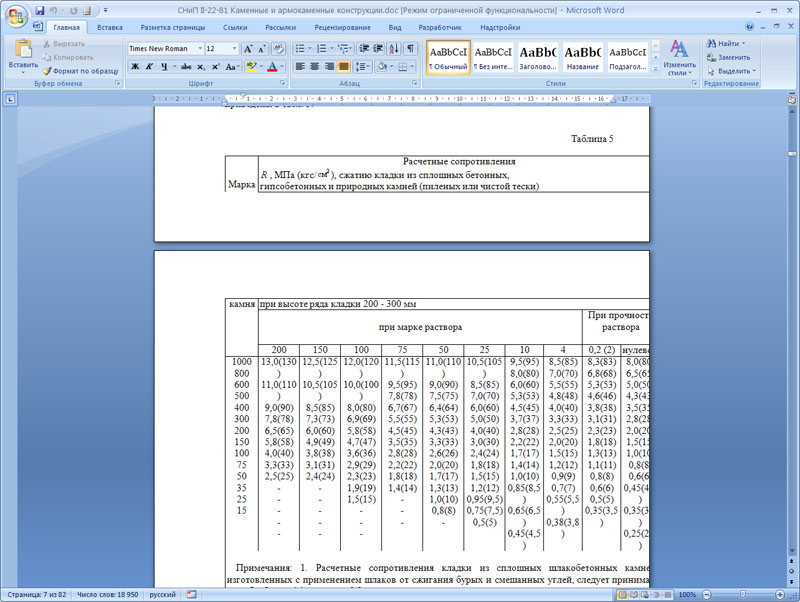800x602 pixels.
Task: Open line spacing dropdown
Action: click(362, 66)
